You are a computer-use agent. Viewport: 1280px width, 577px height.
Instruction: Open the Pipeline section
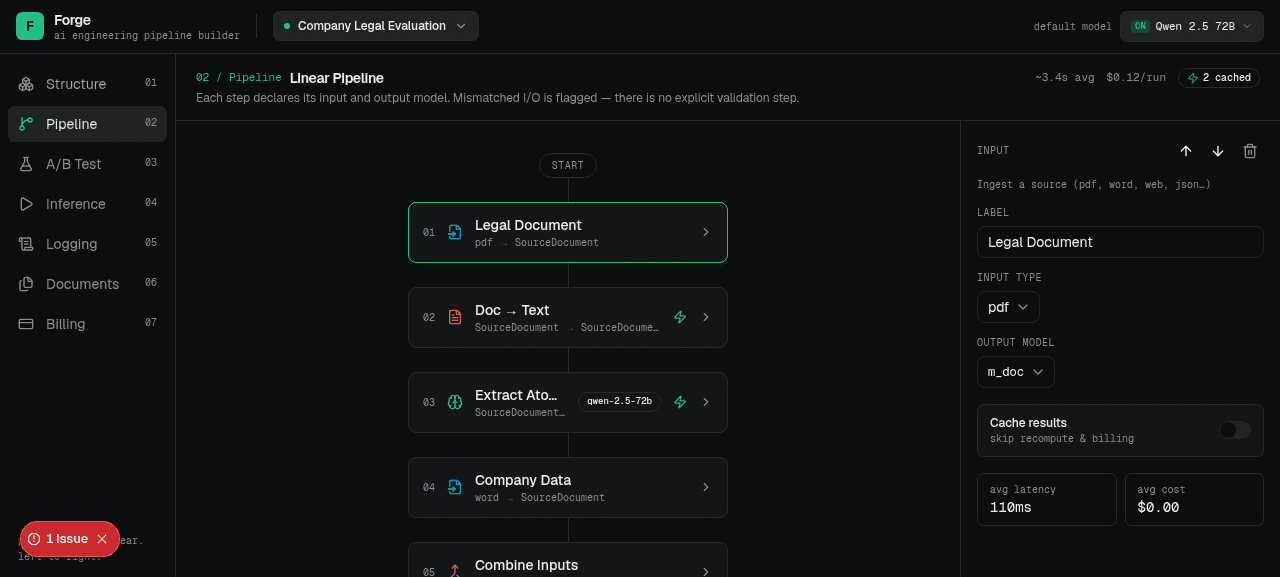point(87,124)
